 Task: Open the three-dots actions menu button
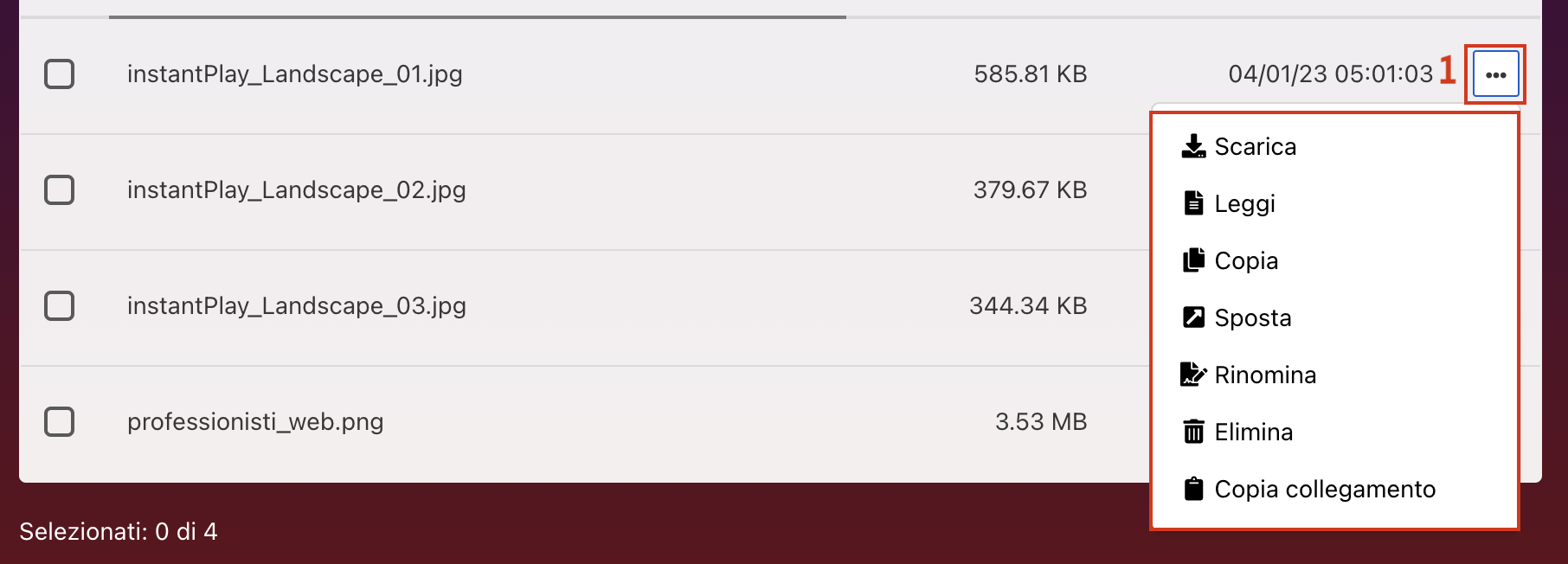(1495, 74)
